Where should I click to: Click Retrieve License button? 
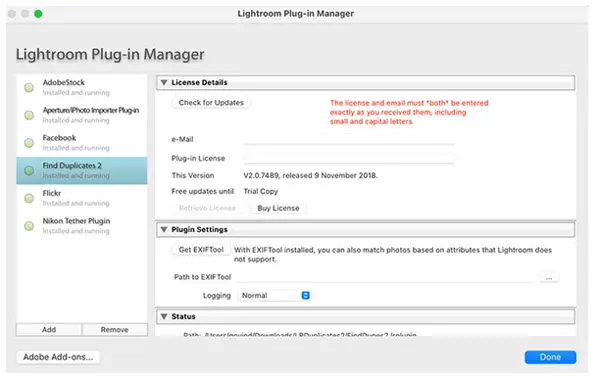tap(207, 208)
